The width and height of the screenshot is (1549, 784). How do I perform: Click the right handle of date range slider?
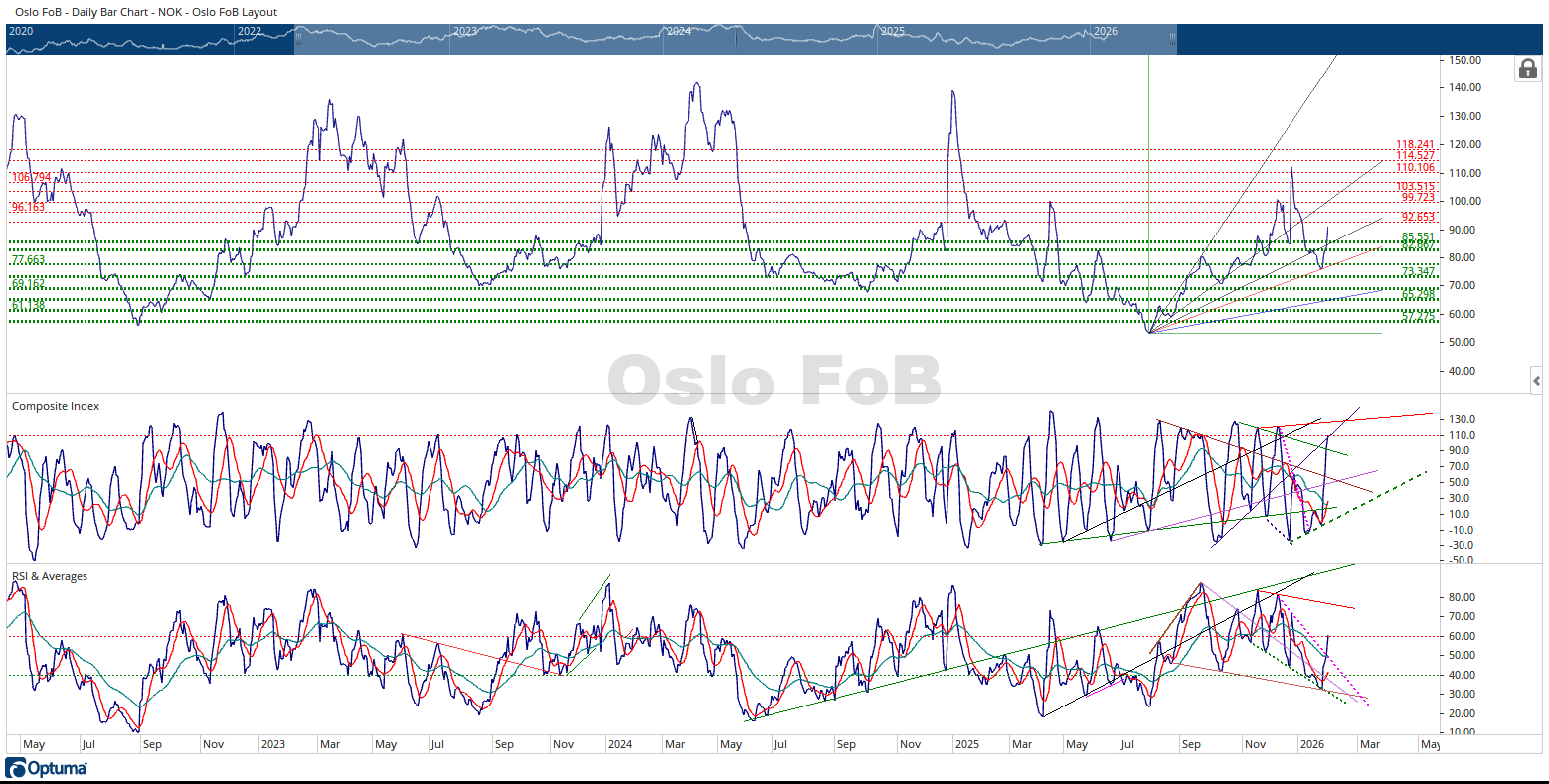tap(1172, 38)
